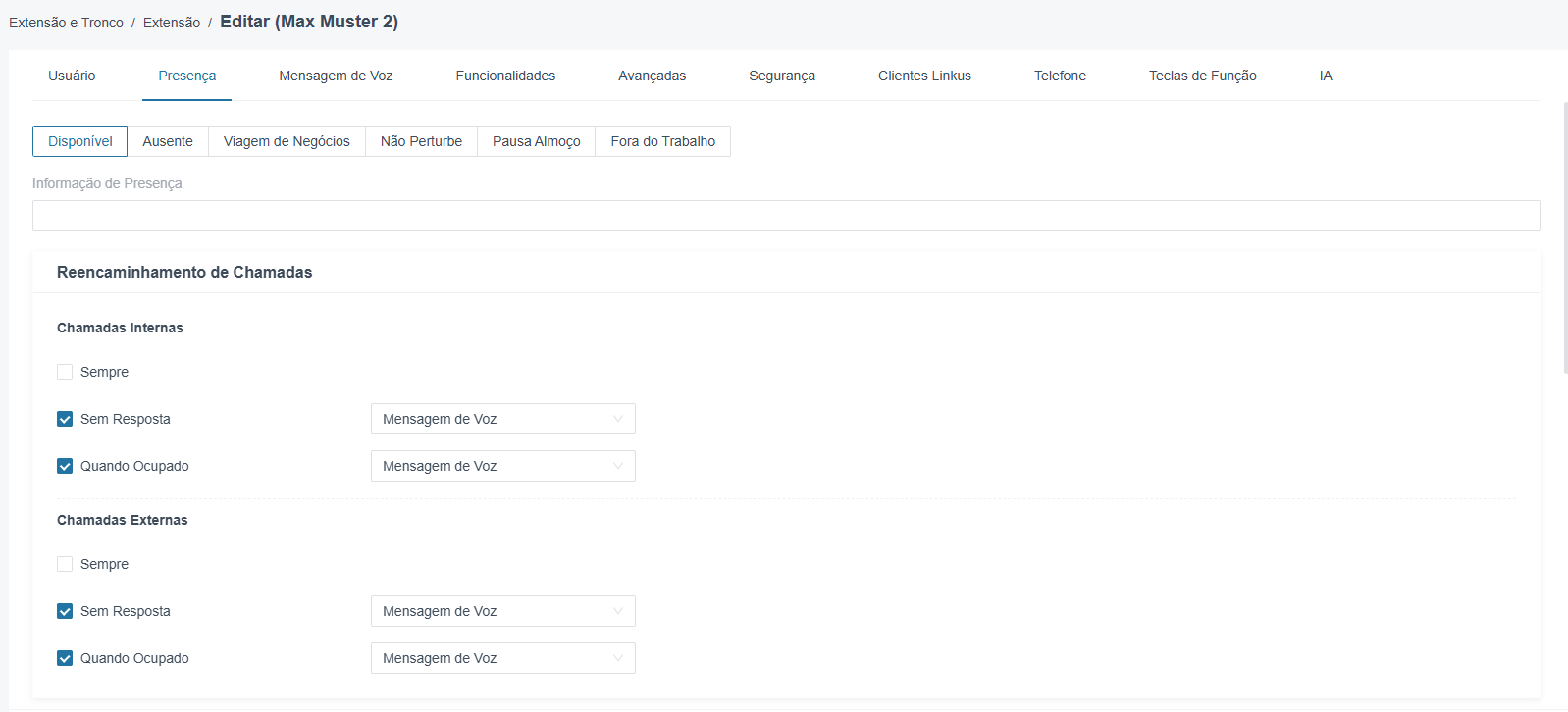This screenshot has height=712, width=1568.
Task: Expand the internal Quando Ocupado destination dropdown
Action: [x=503, y=466]
